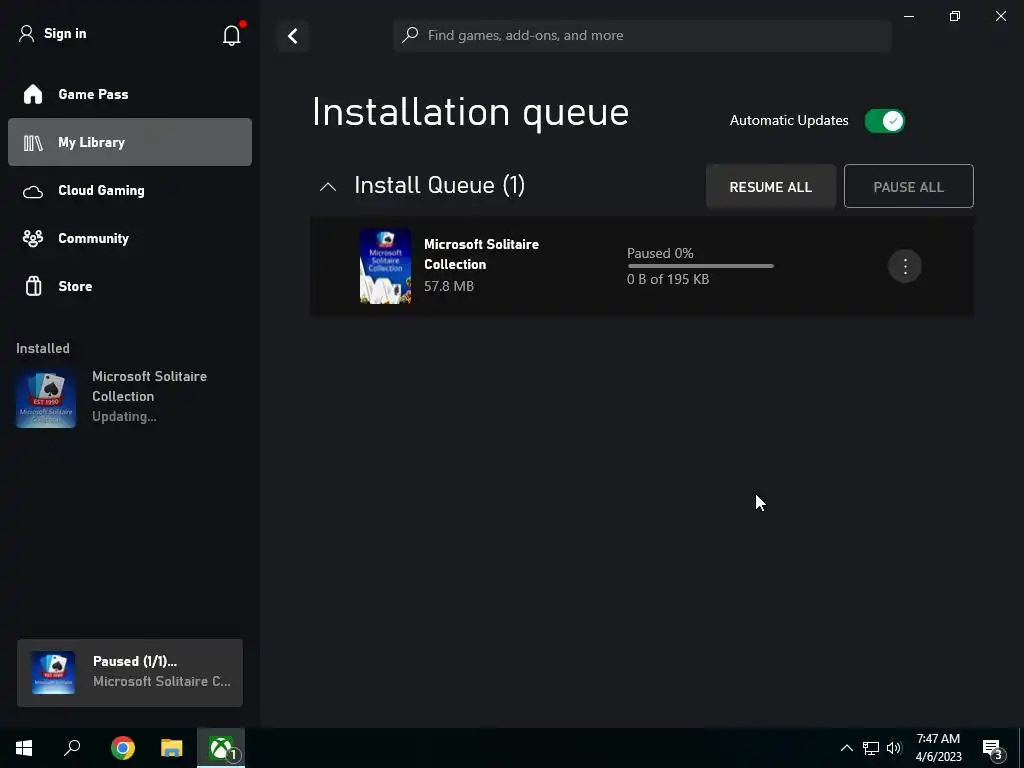Image resolution: width=1024 pixels, height=768 pixels.
Task: Show hidden system tray icons
Action: [846, 748]
